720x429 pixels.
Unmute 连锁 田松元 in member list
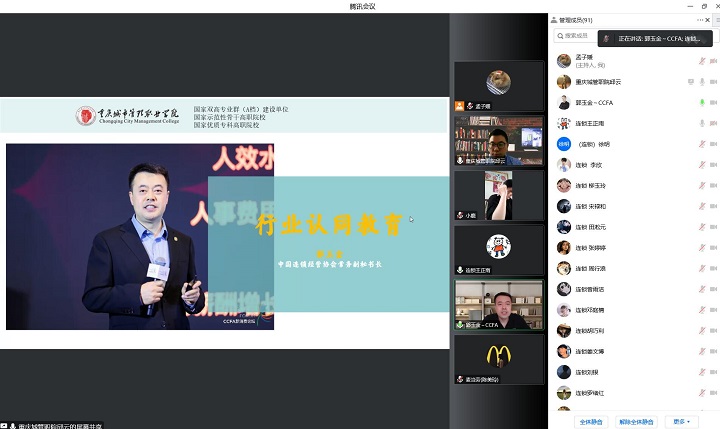click(702, 227)
